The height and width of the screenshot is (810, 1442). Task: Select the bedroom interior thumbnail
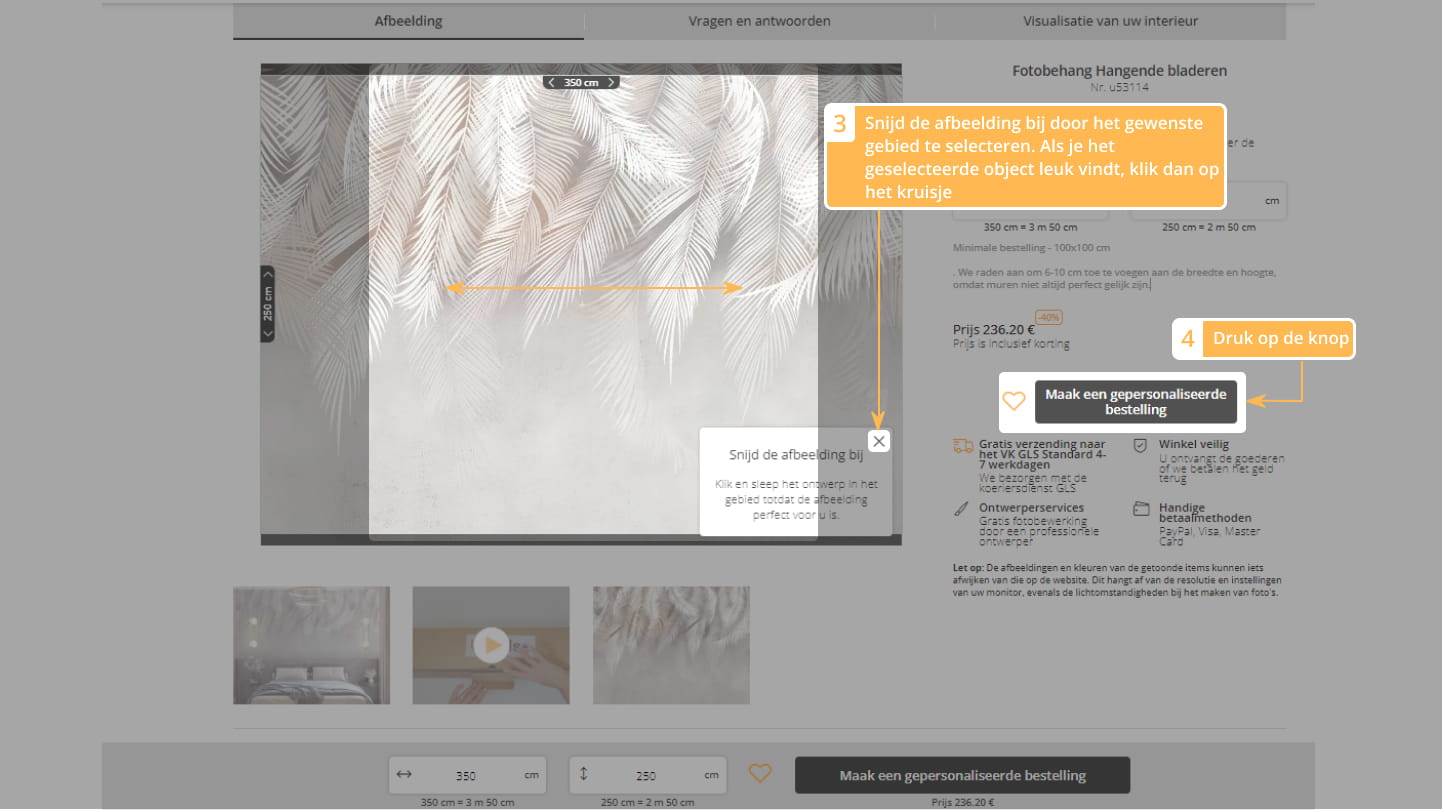point(311,645)
